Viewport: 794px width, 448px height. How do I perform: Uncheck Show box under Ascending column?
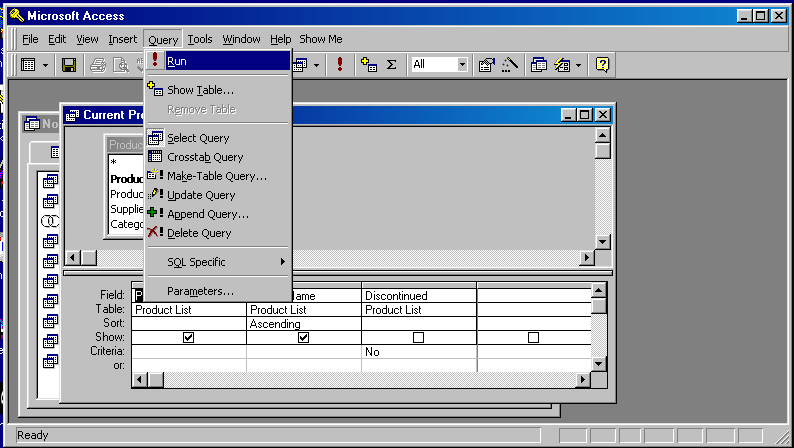pos(303,337)
